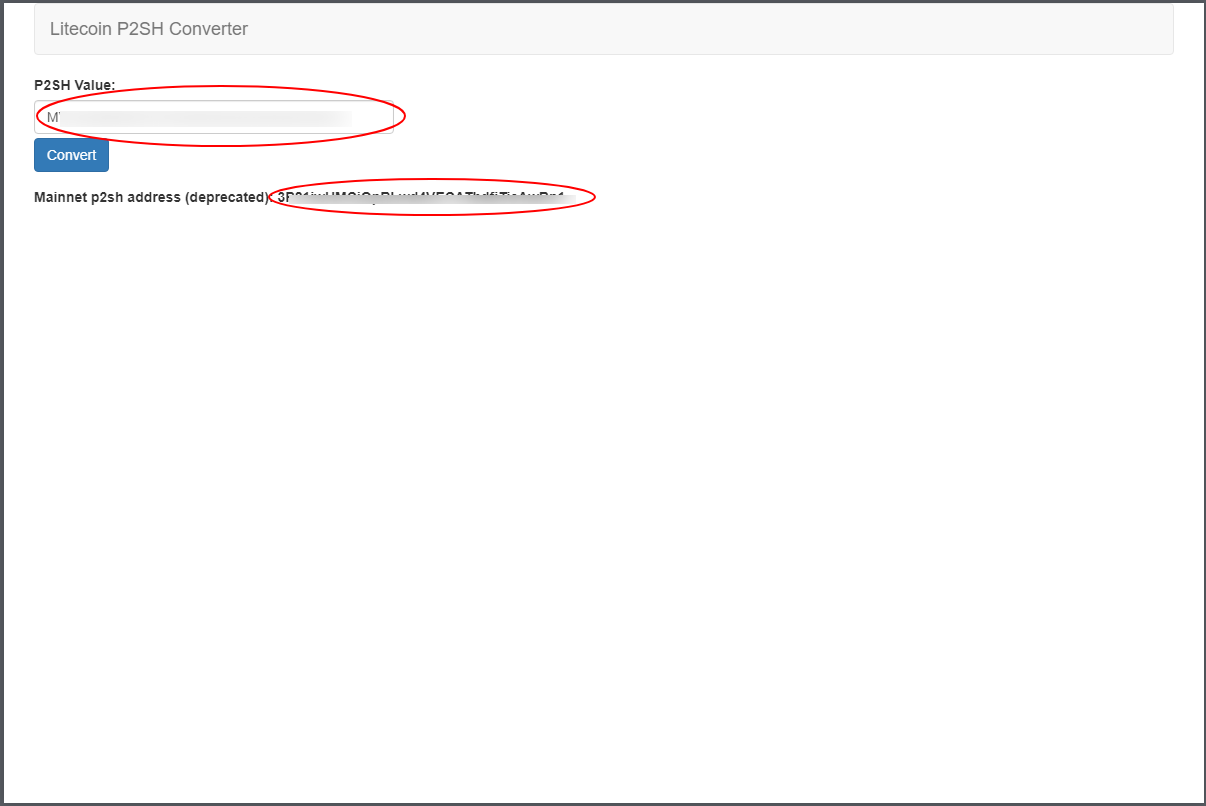The height and width of the screenshot is (806, 1206).
Task: Click the Convert button
Action: (x=71, y=155)
